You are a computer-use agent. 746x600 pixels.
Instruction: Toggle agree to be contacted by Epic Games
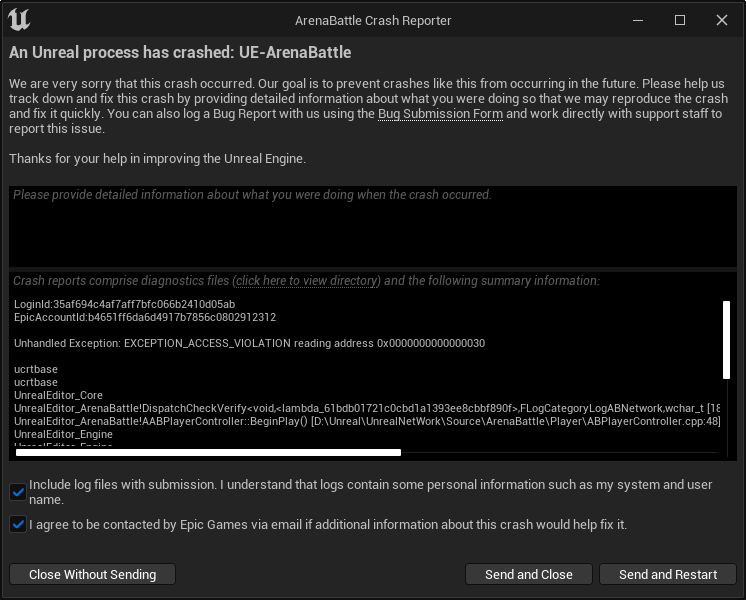coord(18,524)
